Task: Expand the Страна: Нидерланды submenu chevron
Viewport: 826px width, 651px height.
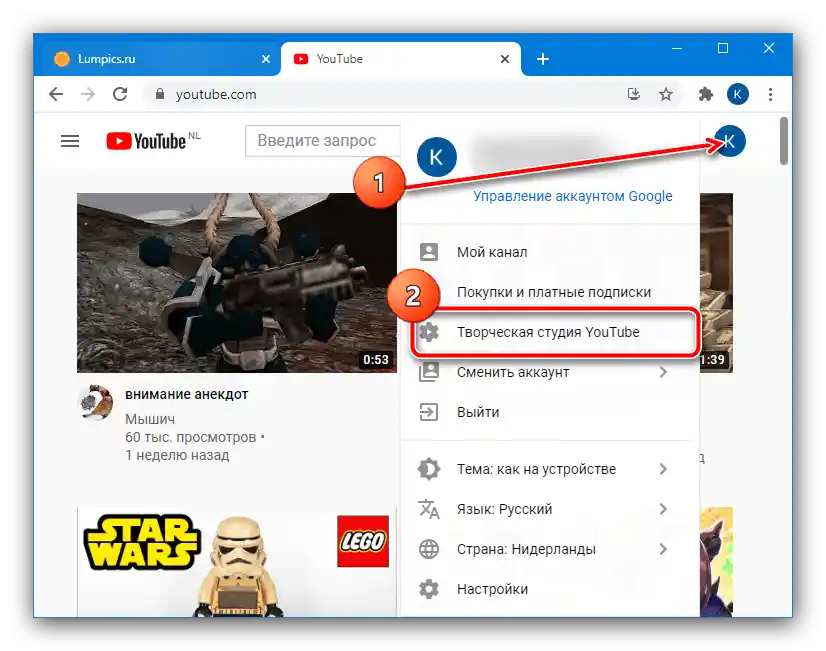Action: [663, 549]
